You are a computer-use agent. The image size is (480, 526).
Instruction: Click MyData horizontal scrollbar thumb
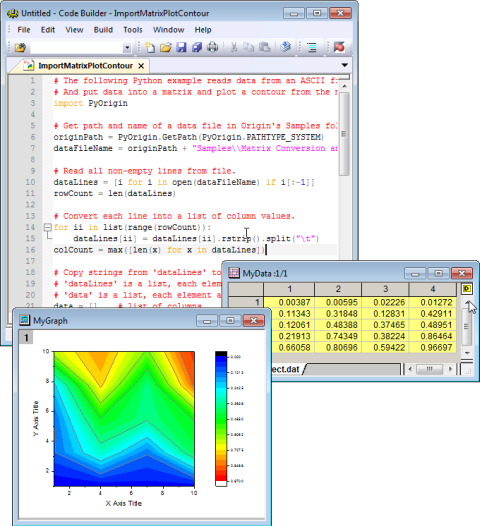[429, 369]
